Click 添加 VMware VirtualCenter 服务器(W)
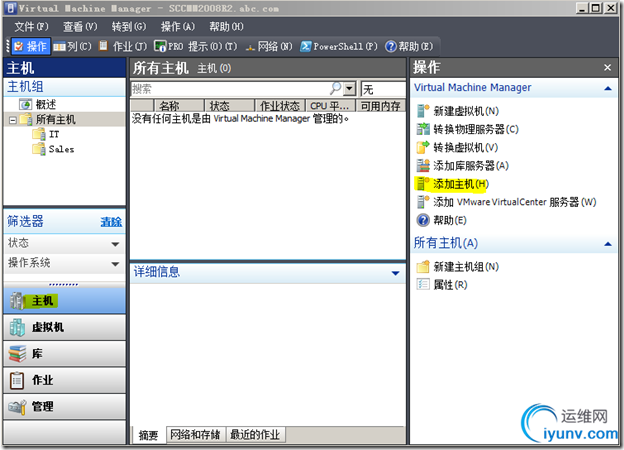The width and height of the screenshot is (624, 450). click(x=507, y=202)
